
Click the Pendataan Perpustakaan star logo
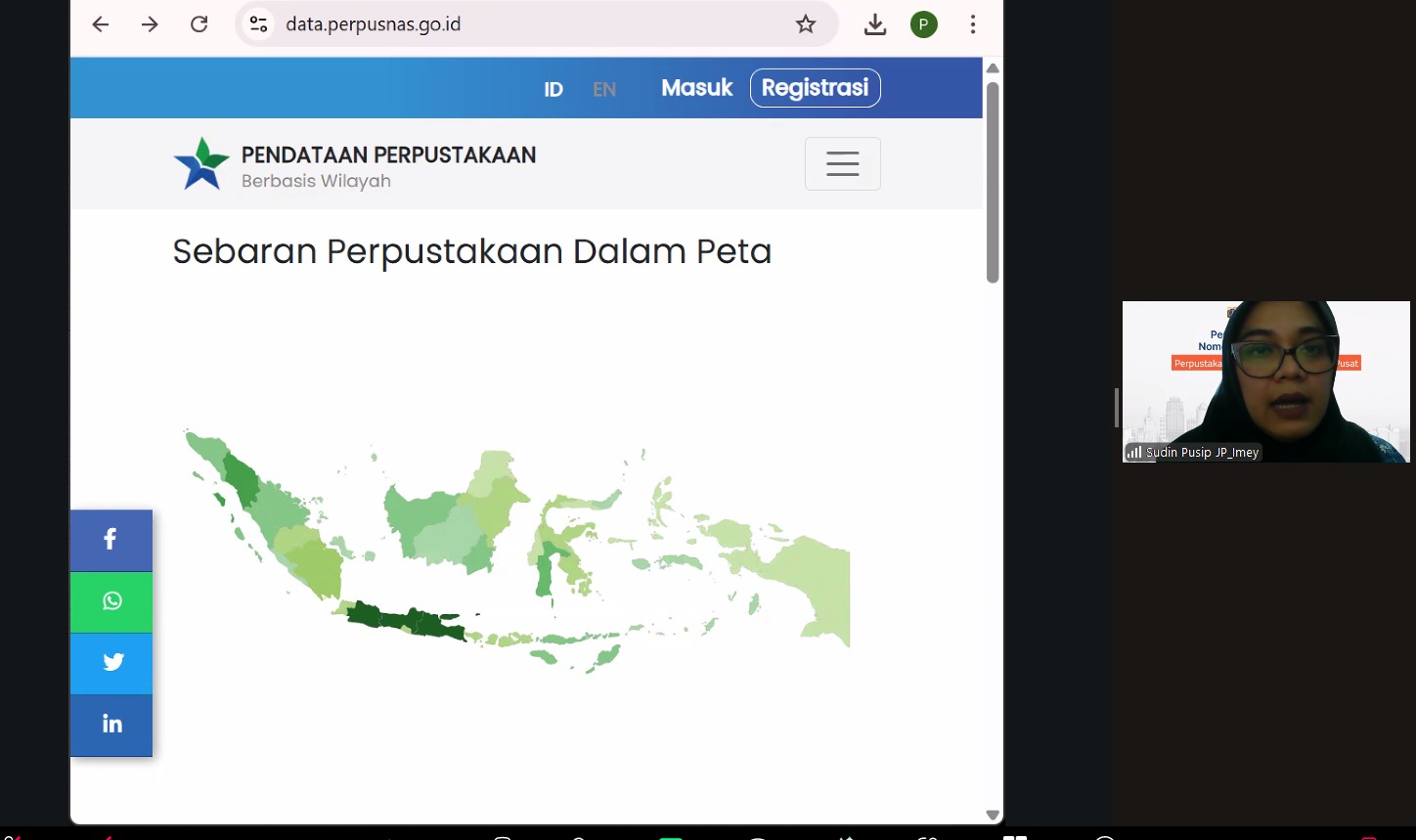click(200, 163)
